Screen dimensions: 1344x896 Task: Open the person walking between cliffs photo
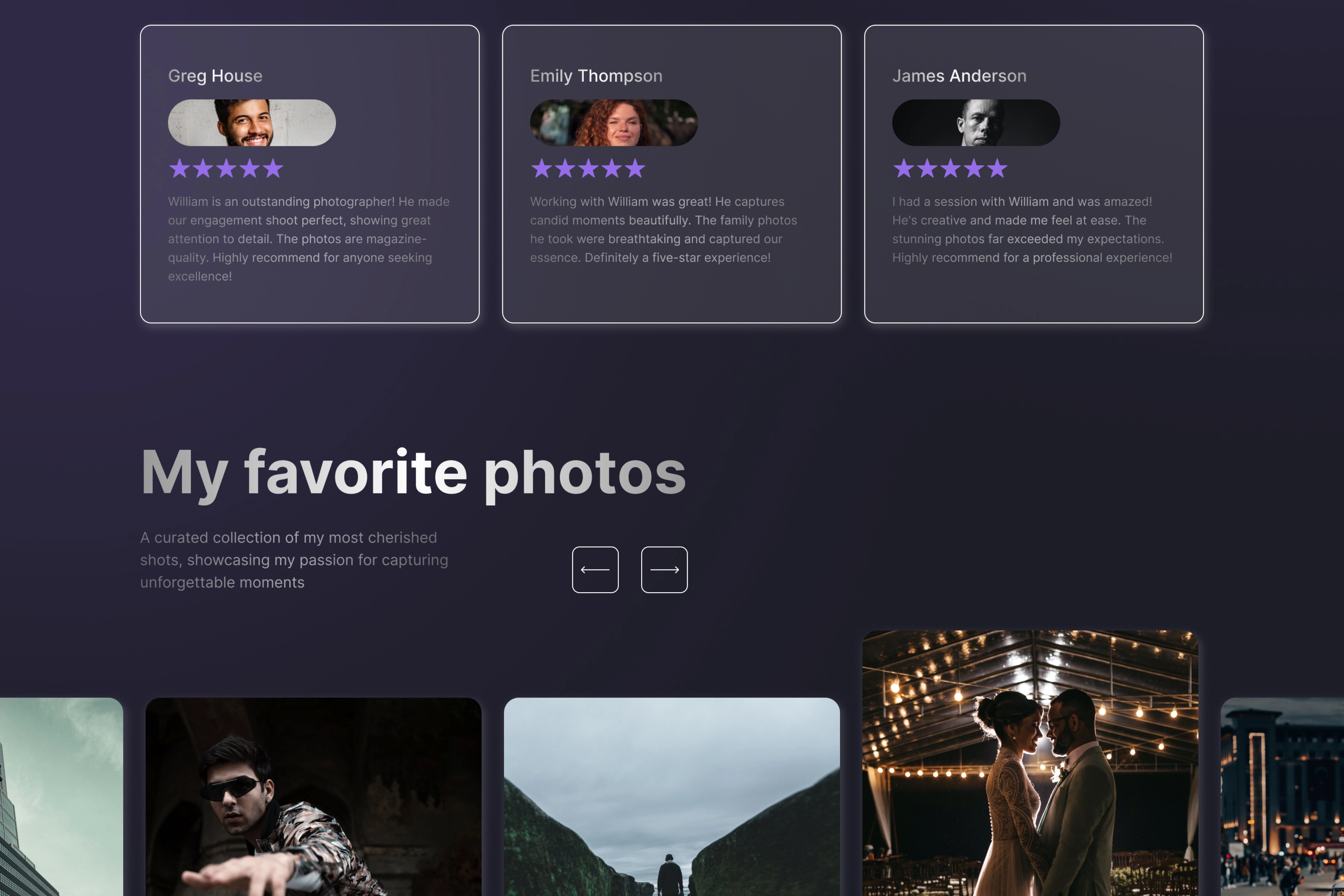pyautogui.click(x=672, y=797)
